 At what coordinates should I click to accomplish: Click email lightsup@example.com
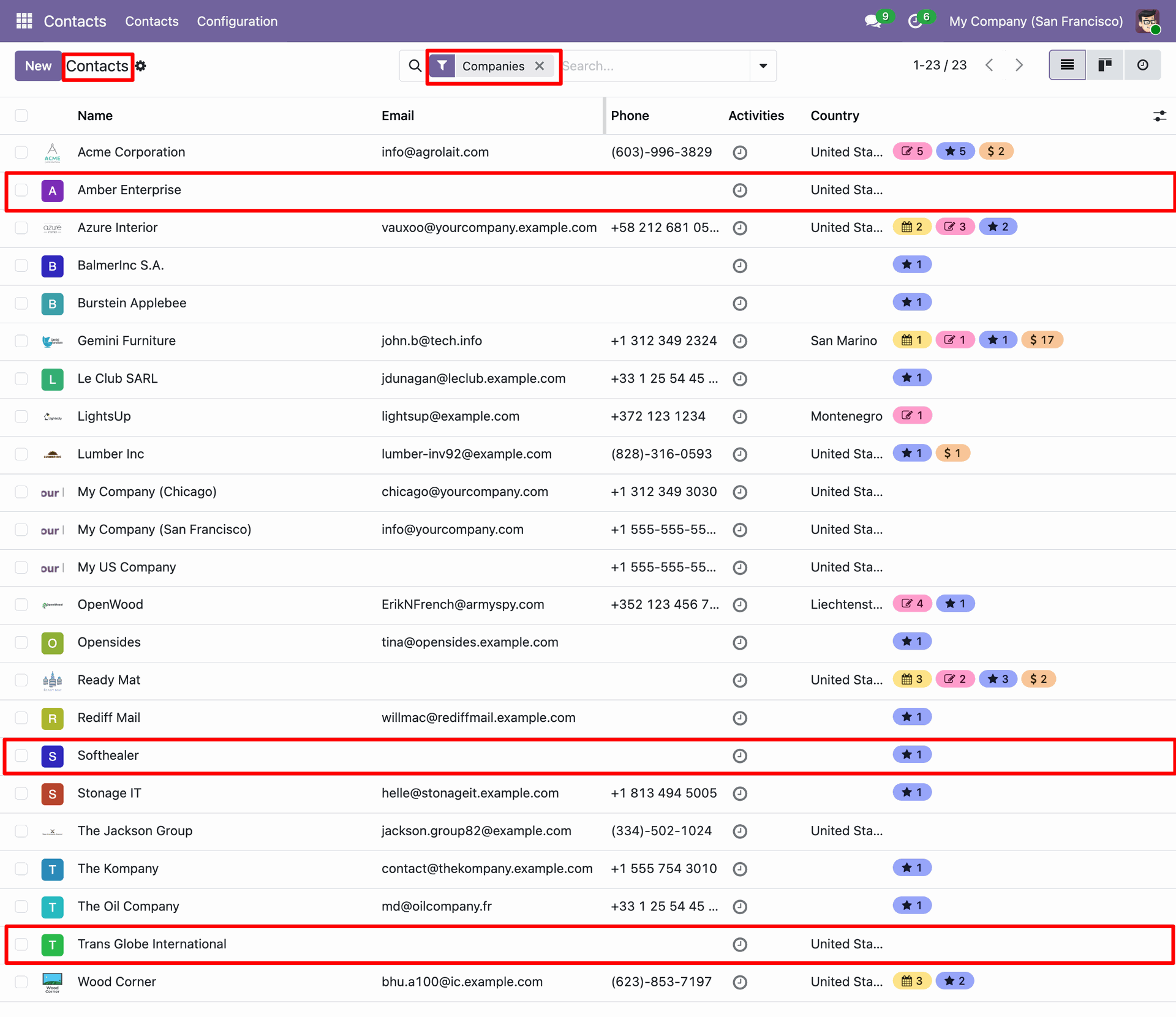pyautogui.click(x=450, y=416)
